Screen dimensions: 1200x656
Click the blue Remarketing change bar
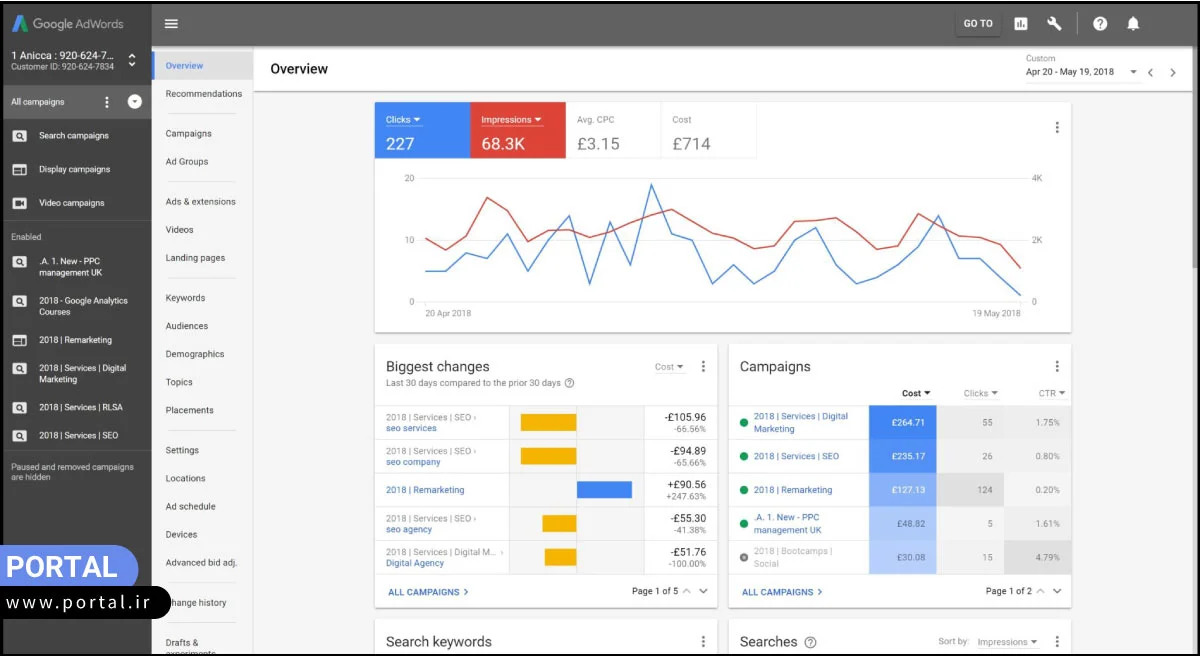604,490
